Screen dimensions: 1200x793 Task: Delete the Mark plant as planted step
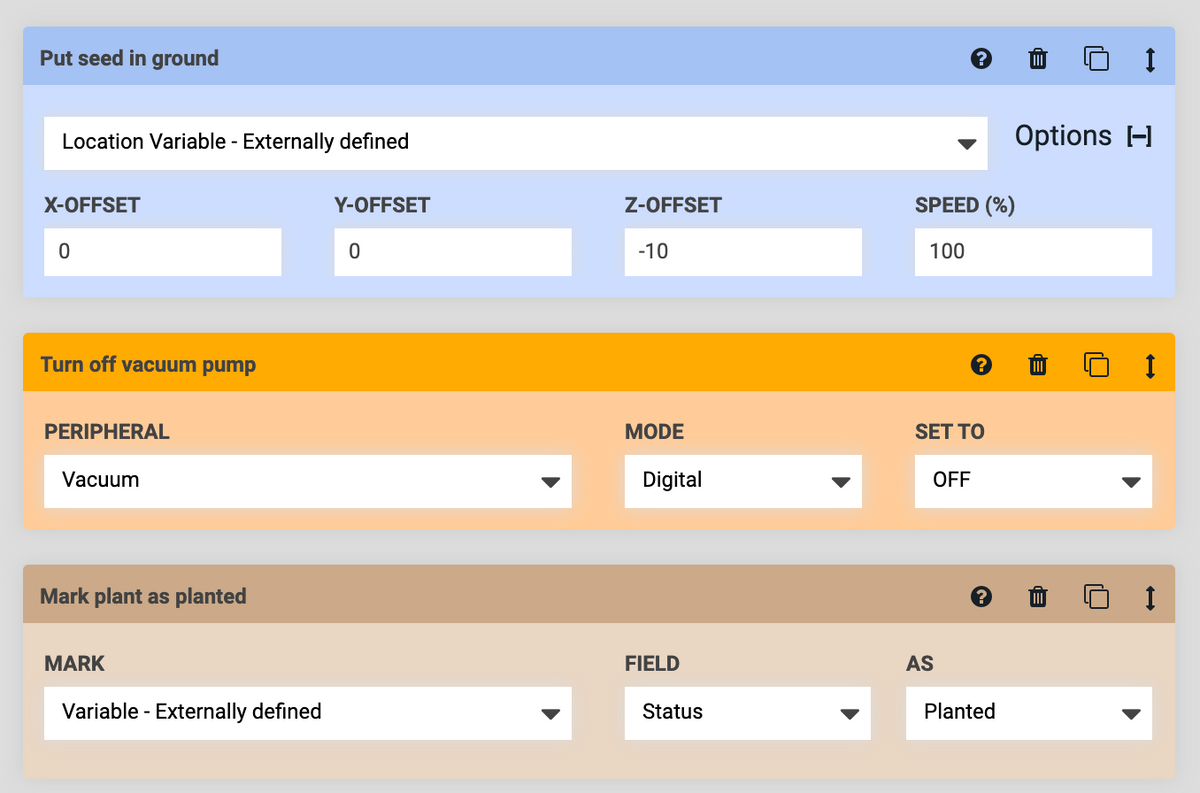click(1038, 597)
